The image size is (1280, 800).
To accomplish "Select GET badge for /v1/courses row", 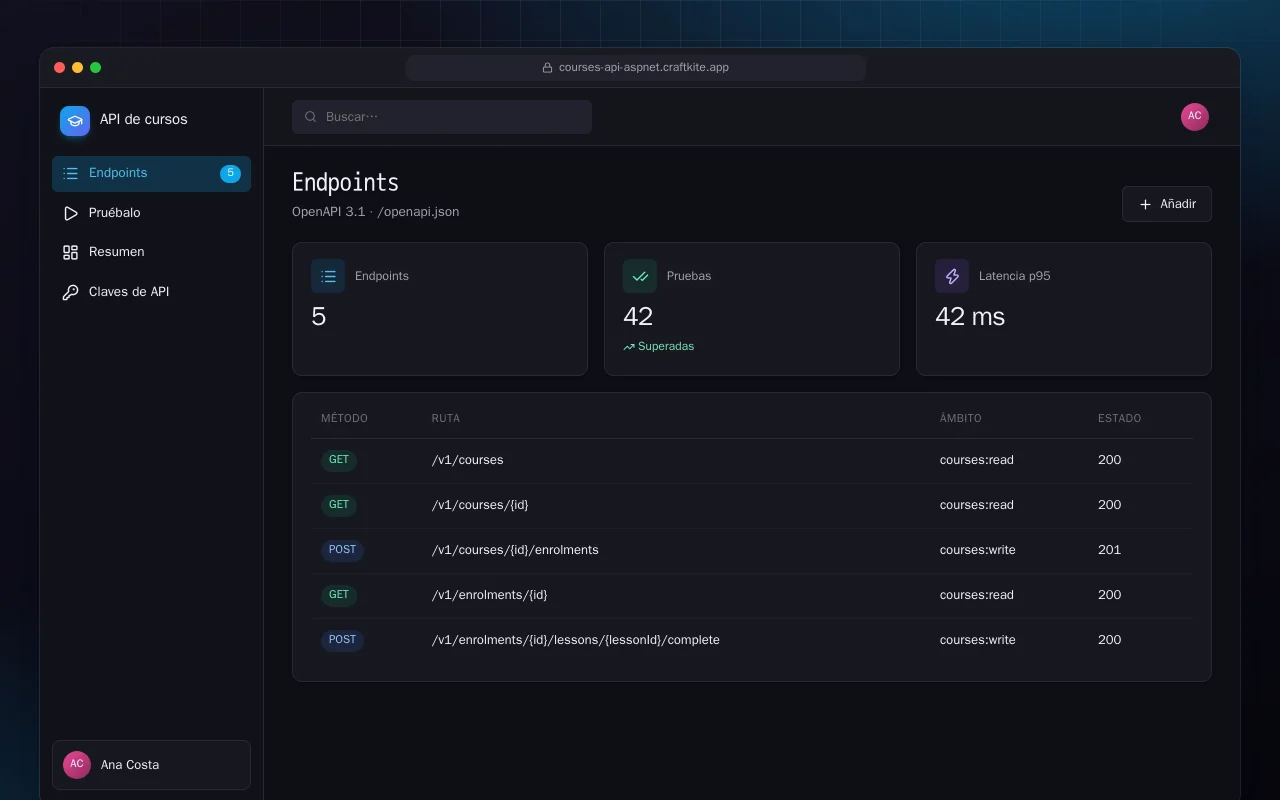I will tap(339, 460).
